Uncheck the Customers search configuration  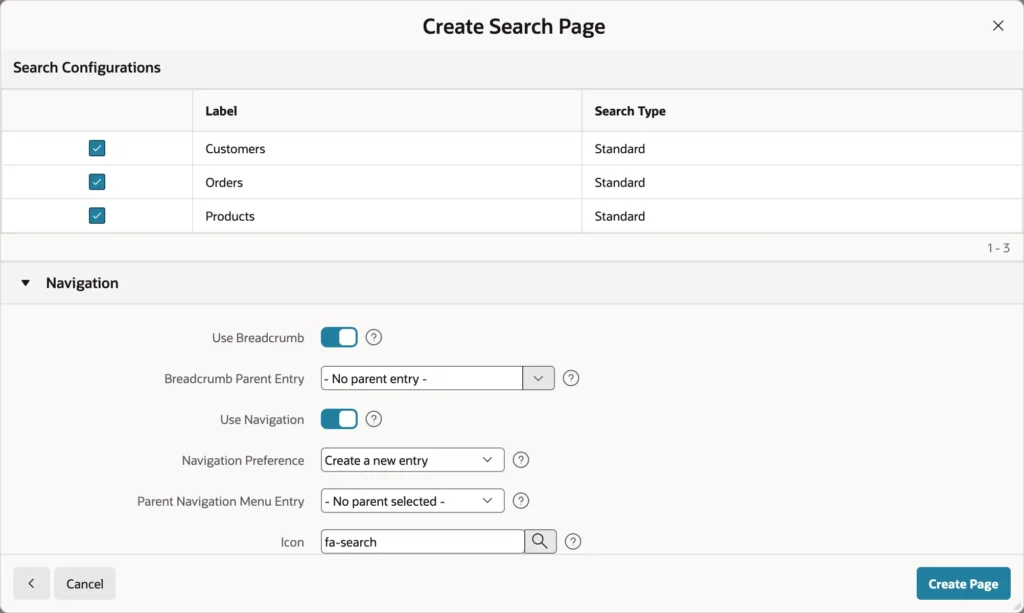97,148
